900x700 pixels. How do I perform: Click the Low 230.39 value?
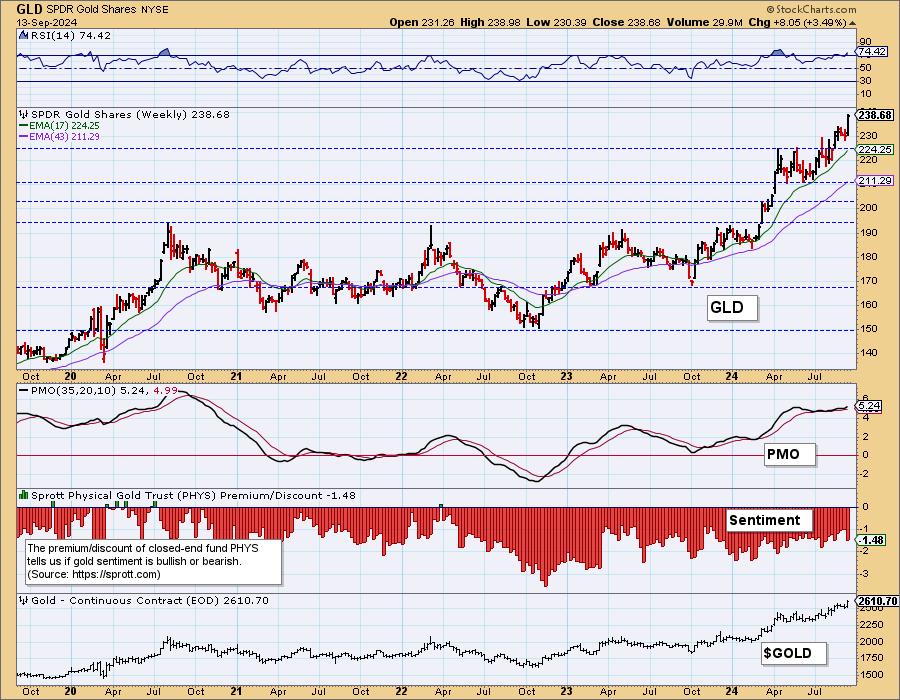pyautogui.click(x=556, y=22)
